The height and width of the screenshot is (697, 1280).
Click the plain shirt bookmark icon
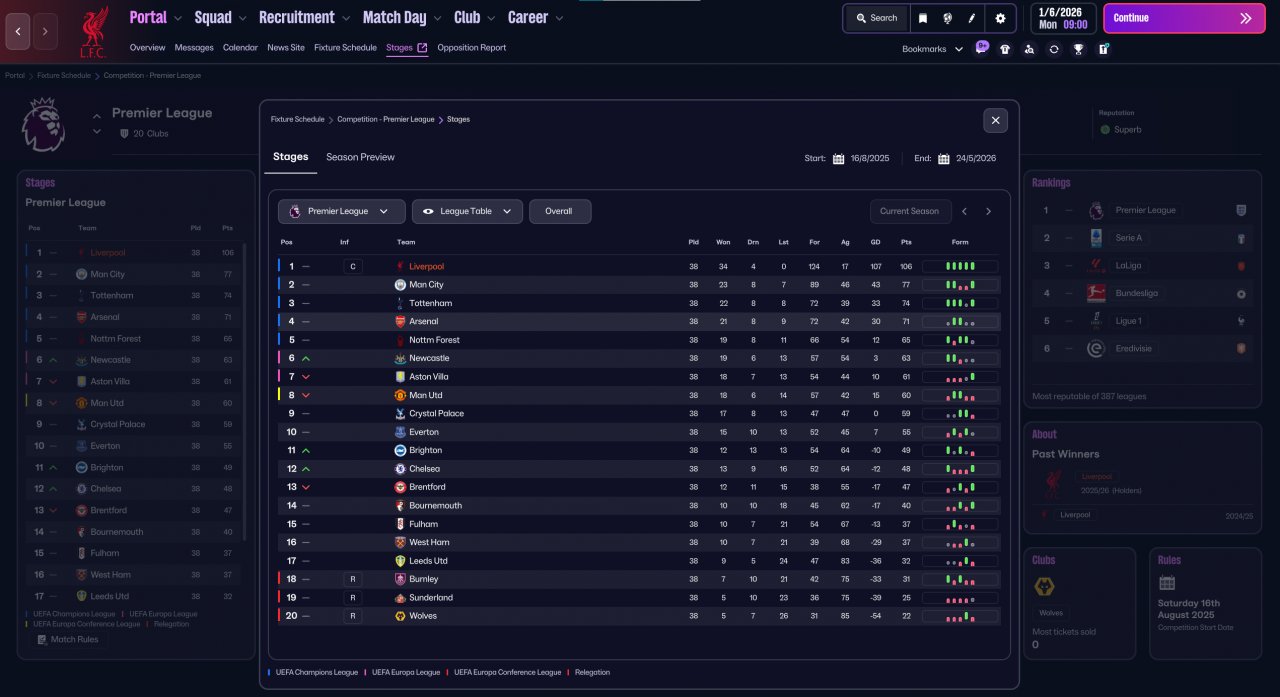tap(1005, 49)
